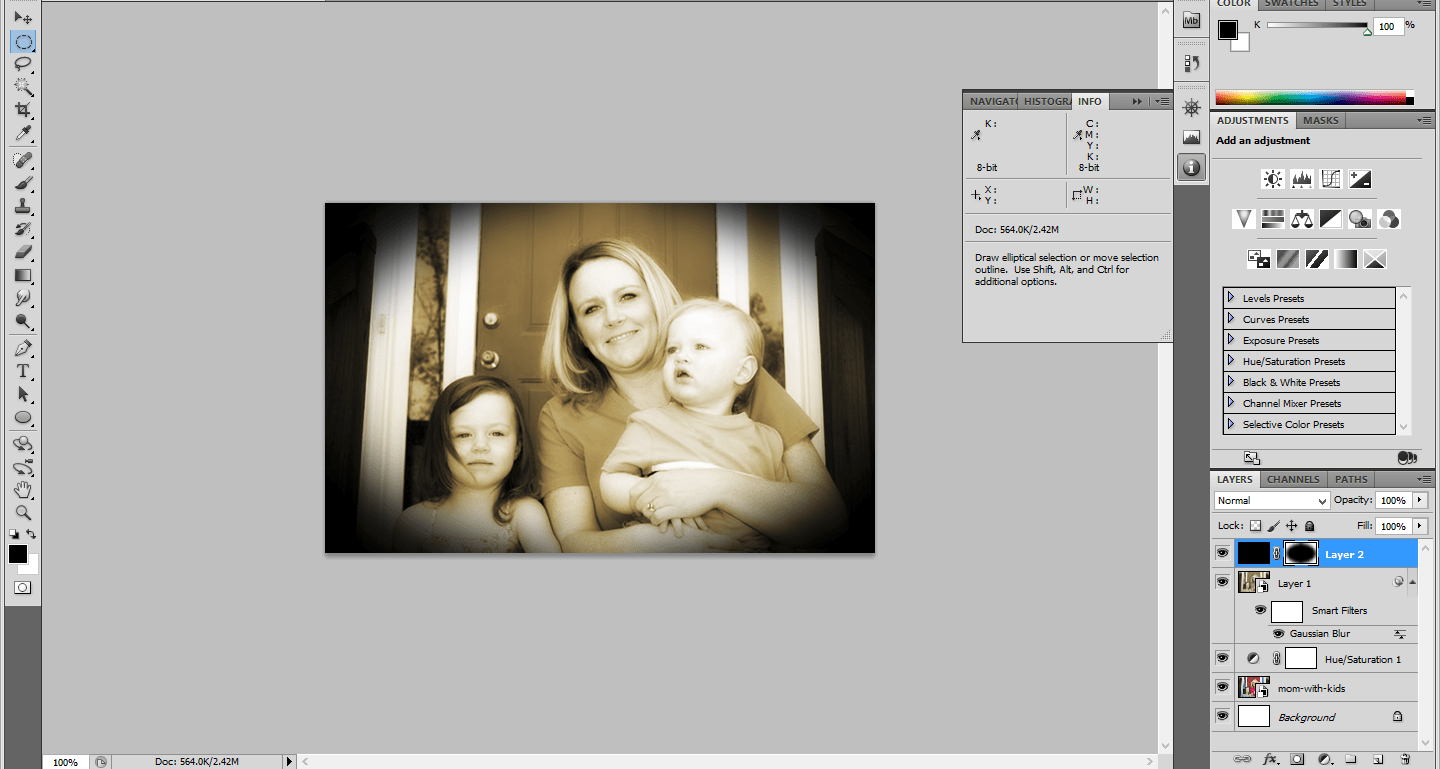Screen dimensions: 1440x769
Task: Add a Black & White adjustment
Action: (1331, 218)
